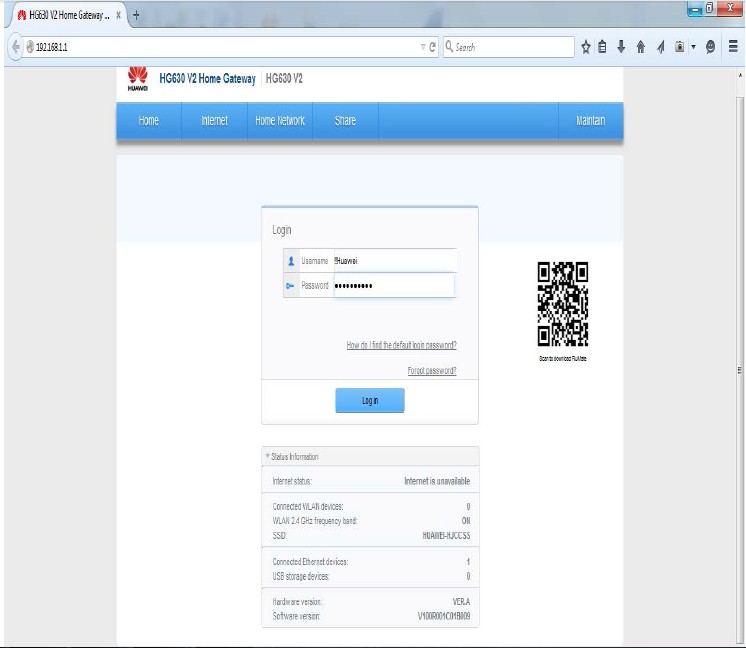The height and width of the screenshot is (648, 746).
Task: Click the browser back arrow button
Action: 16,47
